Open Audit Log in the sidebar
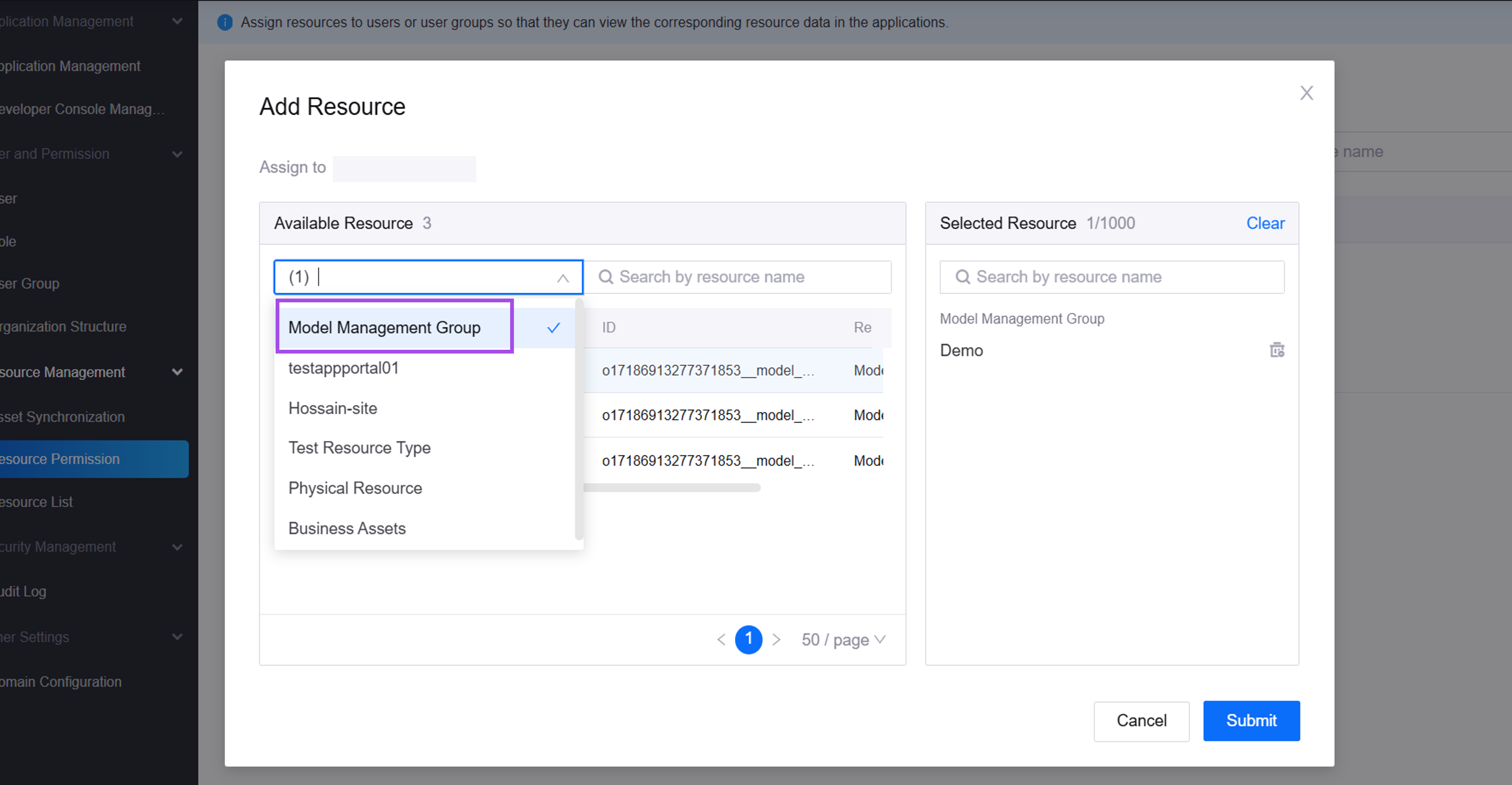 (23, 591)
